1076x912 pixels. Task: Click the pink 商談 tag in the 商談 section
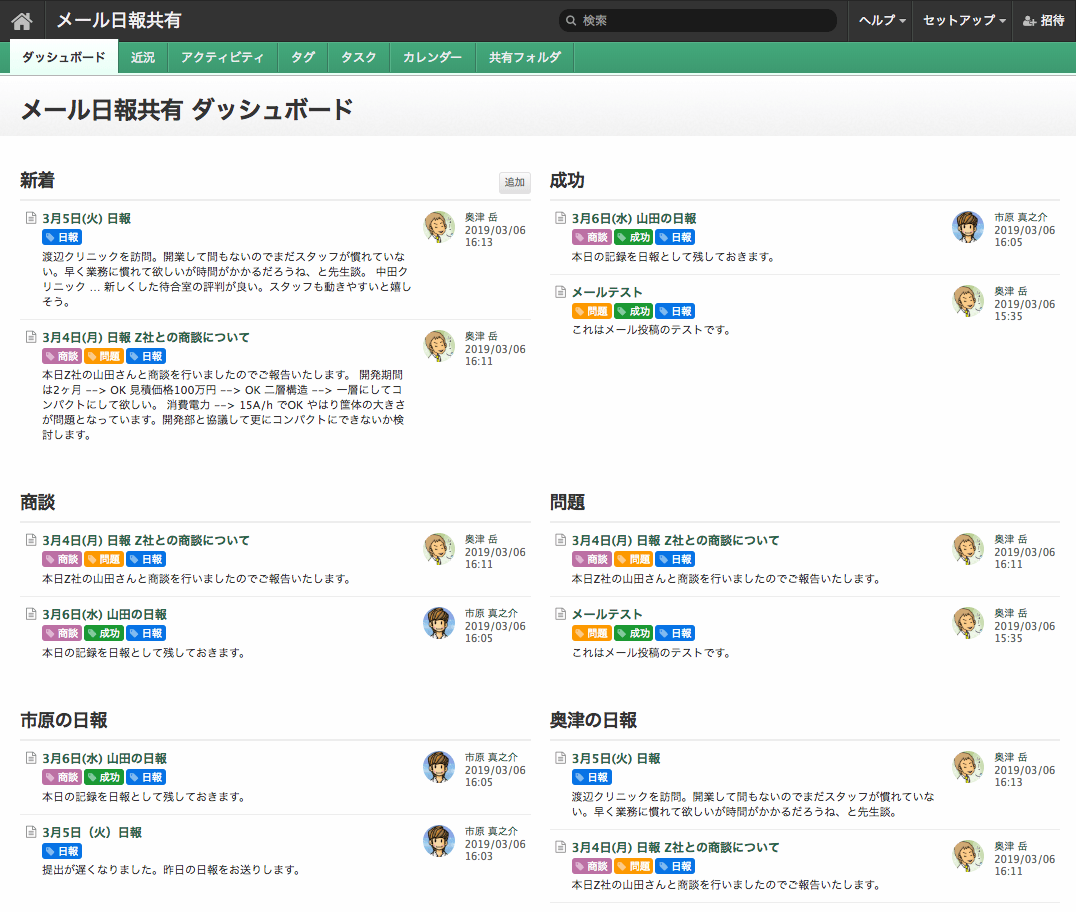point(62,559)
